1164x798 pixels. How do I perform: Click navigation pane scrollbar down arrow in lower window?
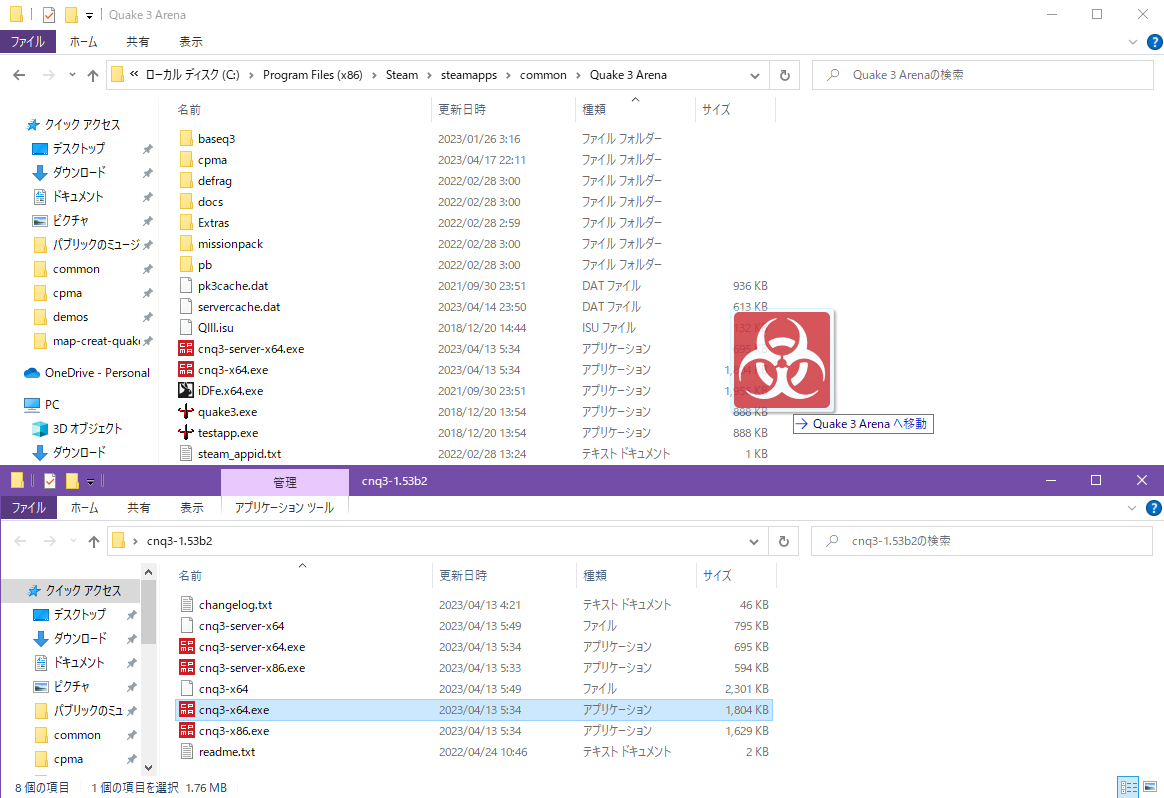(148, 768)
